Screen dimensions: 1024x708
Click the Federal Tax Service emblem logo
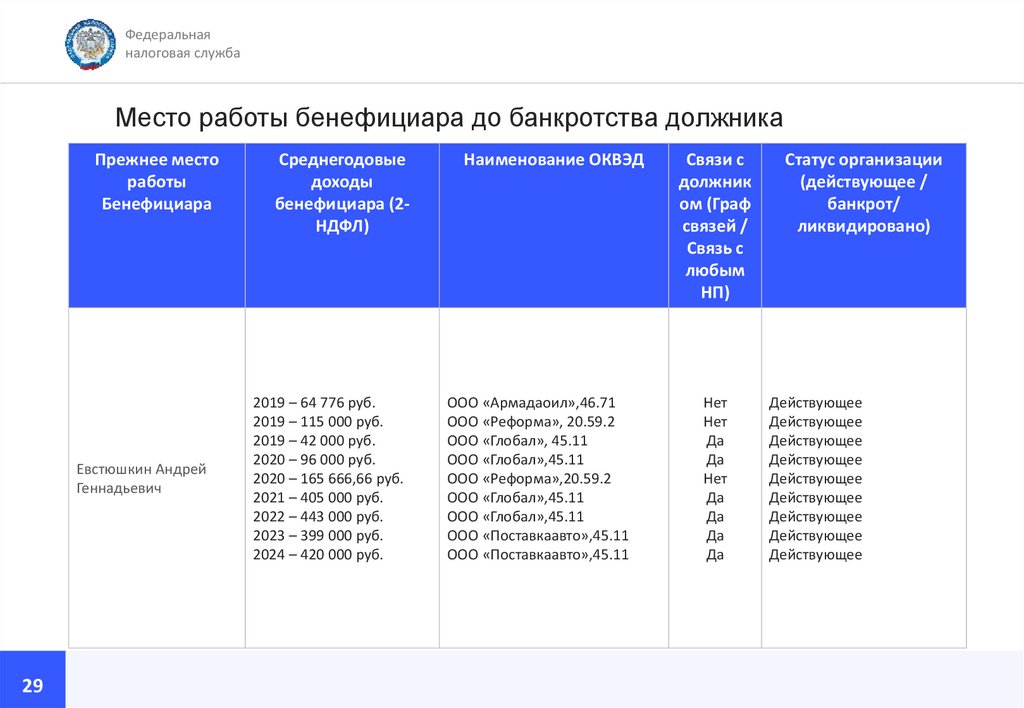point(90,44)
